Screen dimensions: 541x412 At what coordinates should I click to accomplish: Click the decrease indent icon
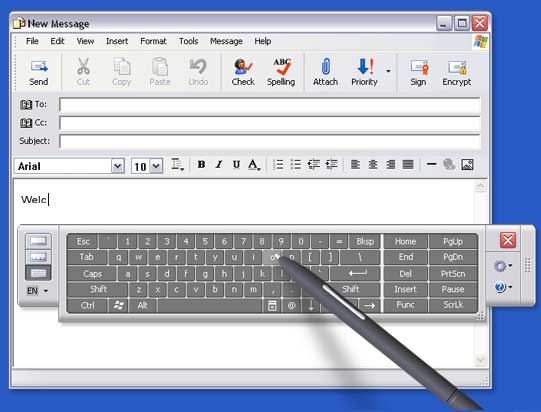[x=313, y=165]
